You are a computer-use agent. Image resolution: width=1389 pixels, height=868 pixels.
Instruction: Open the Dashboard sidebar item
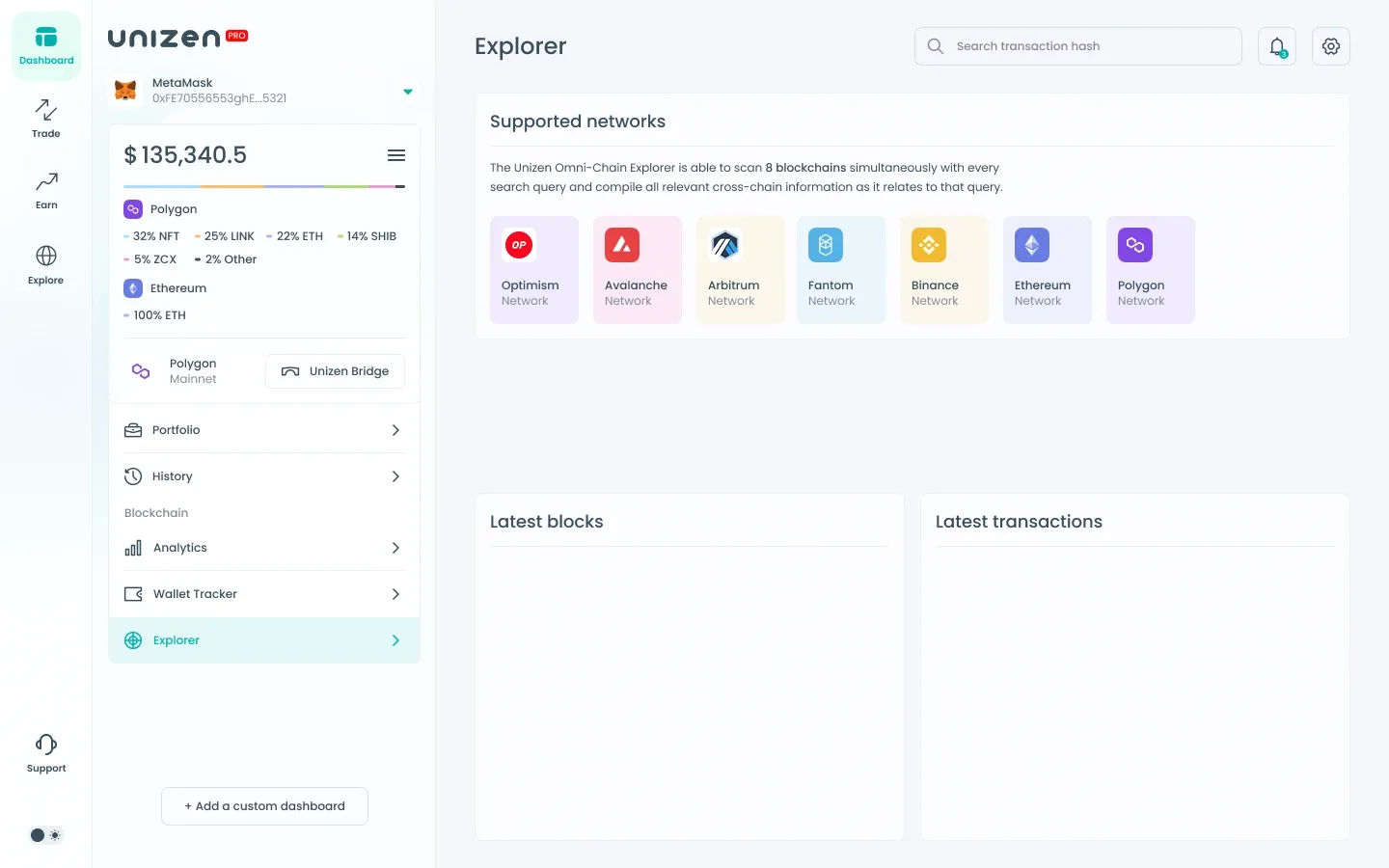[46, 46]
